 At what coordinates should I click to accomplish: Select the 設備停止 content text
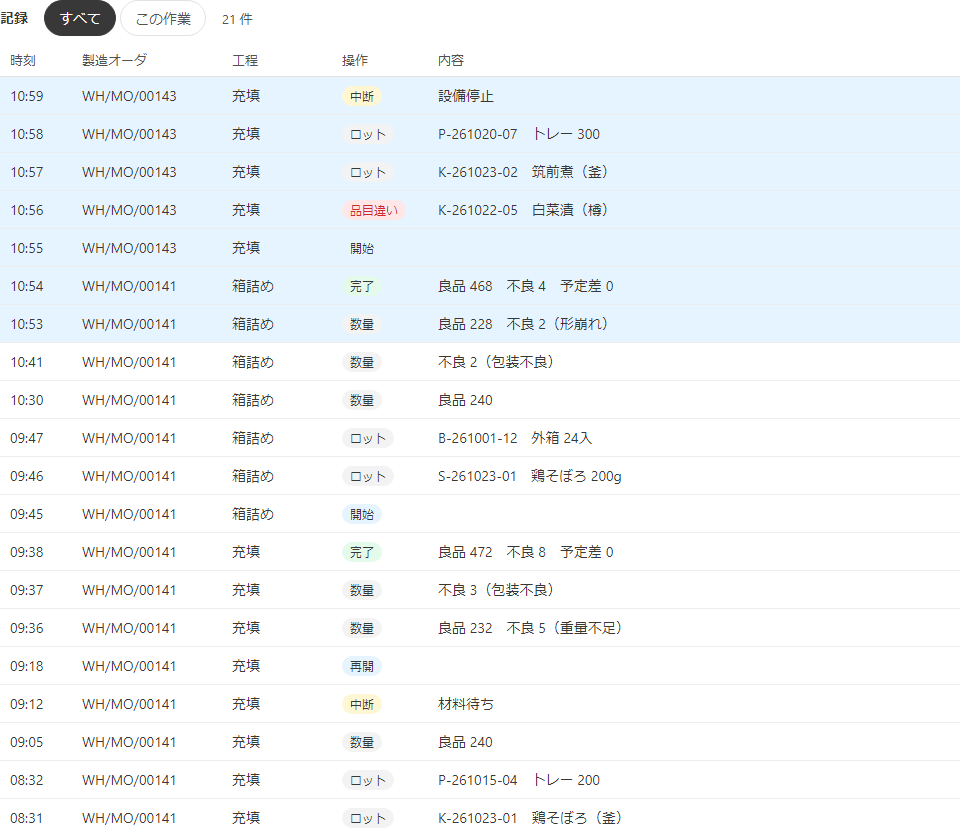(466, 96)
